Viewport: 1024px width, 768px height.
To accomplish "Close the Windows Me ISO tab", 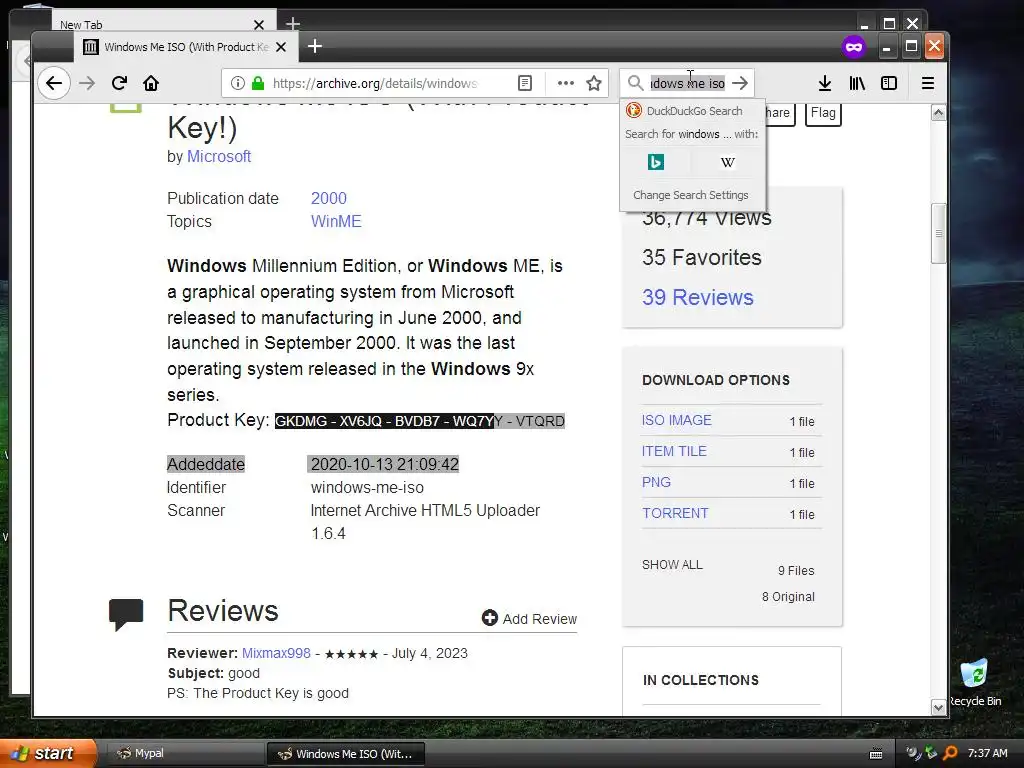I will click(281, 47).
